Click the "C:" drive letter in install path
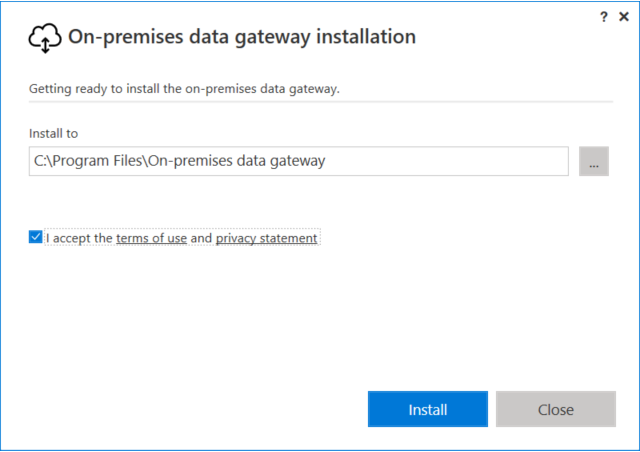The image size is (640, 452). 39,161
